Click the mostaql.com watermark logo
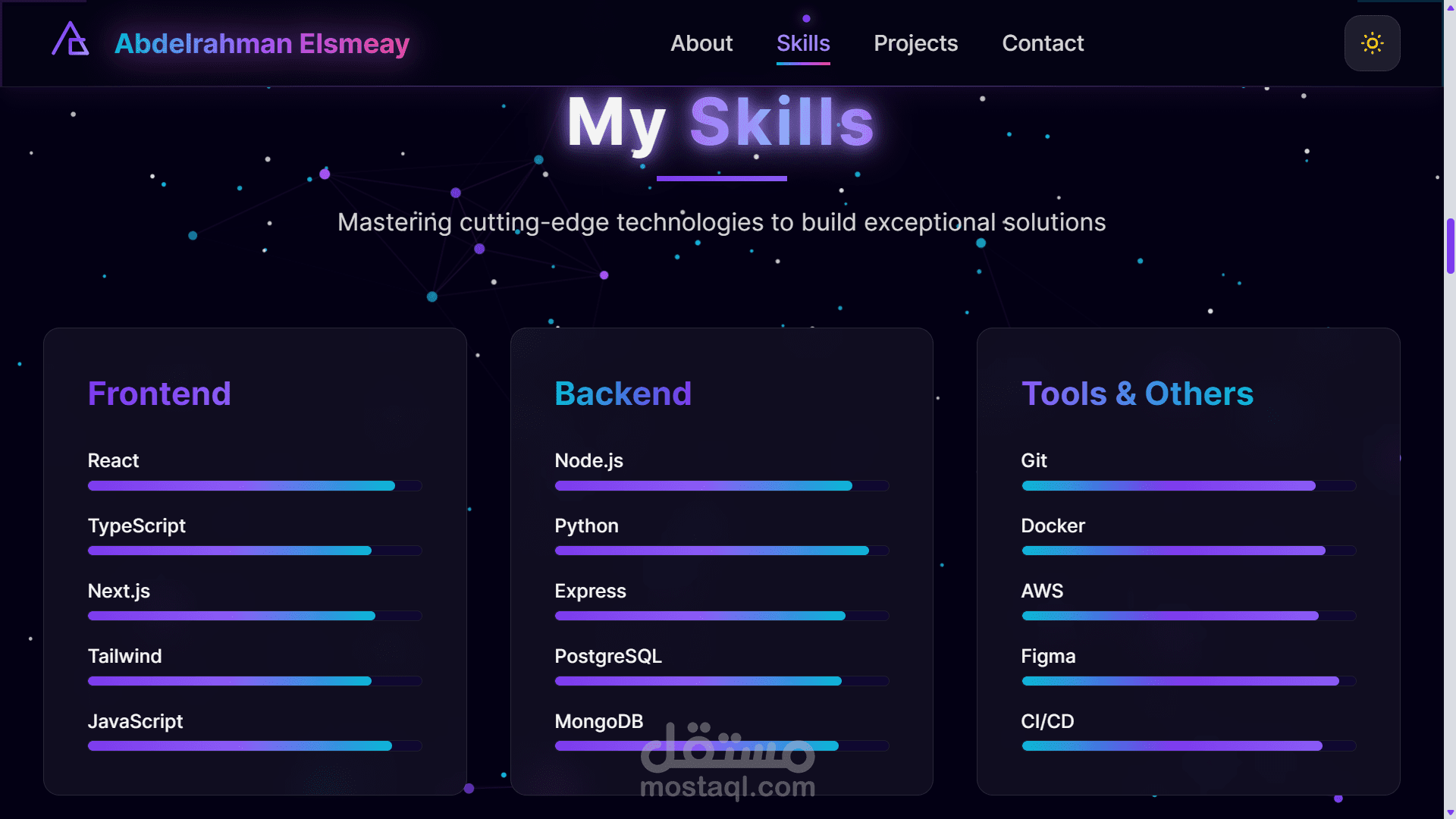This screenshot has height=819, width=1456. point(727,762)
